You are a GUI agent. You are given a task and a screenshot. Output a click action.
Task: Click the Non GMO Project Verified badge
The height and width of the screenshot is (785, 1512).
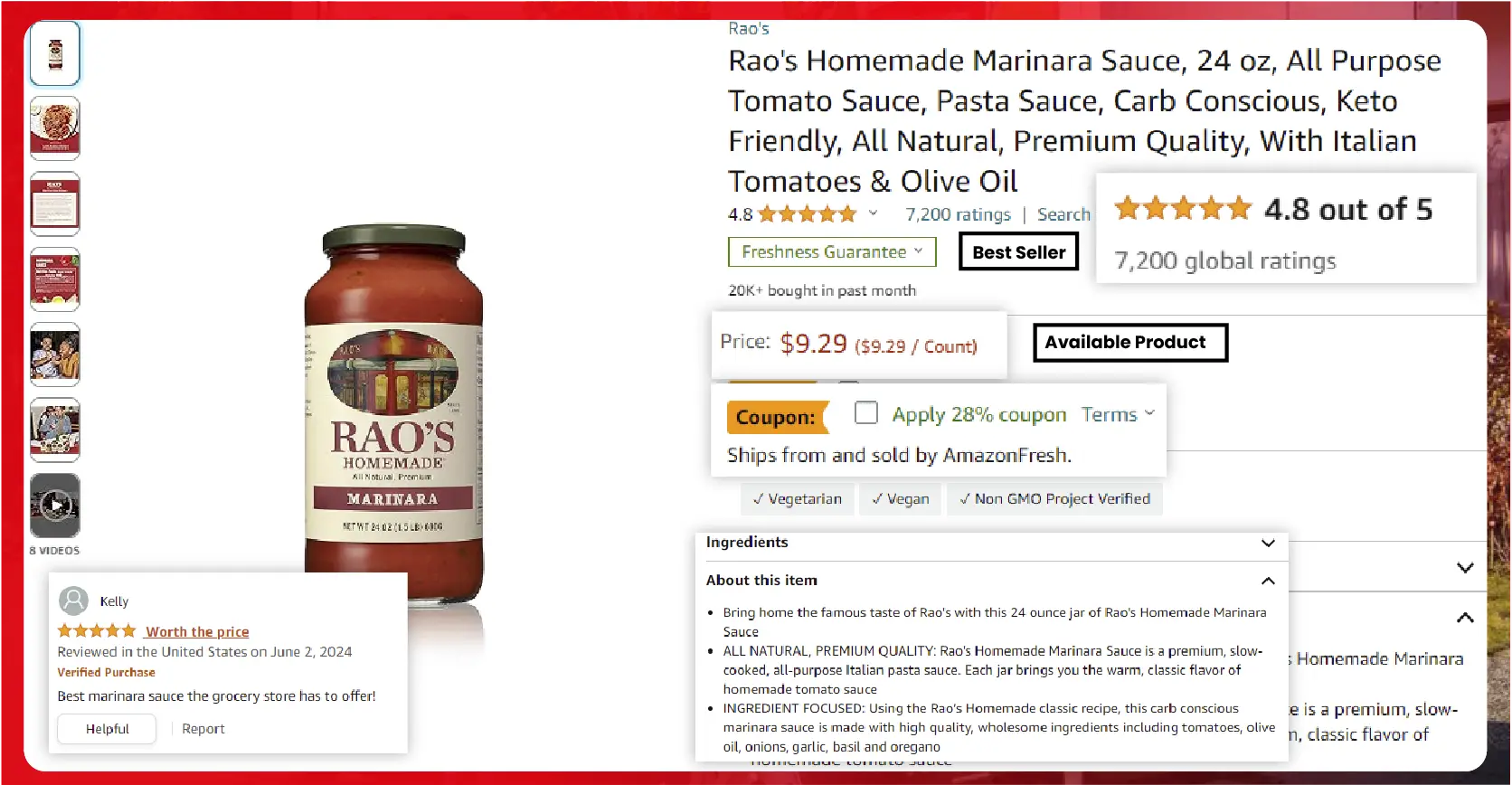[1054, 499]
